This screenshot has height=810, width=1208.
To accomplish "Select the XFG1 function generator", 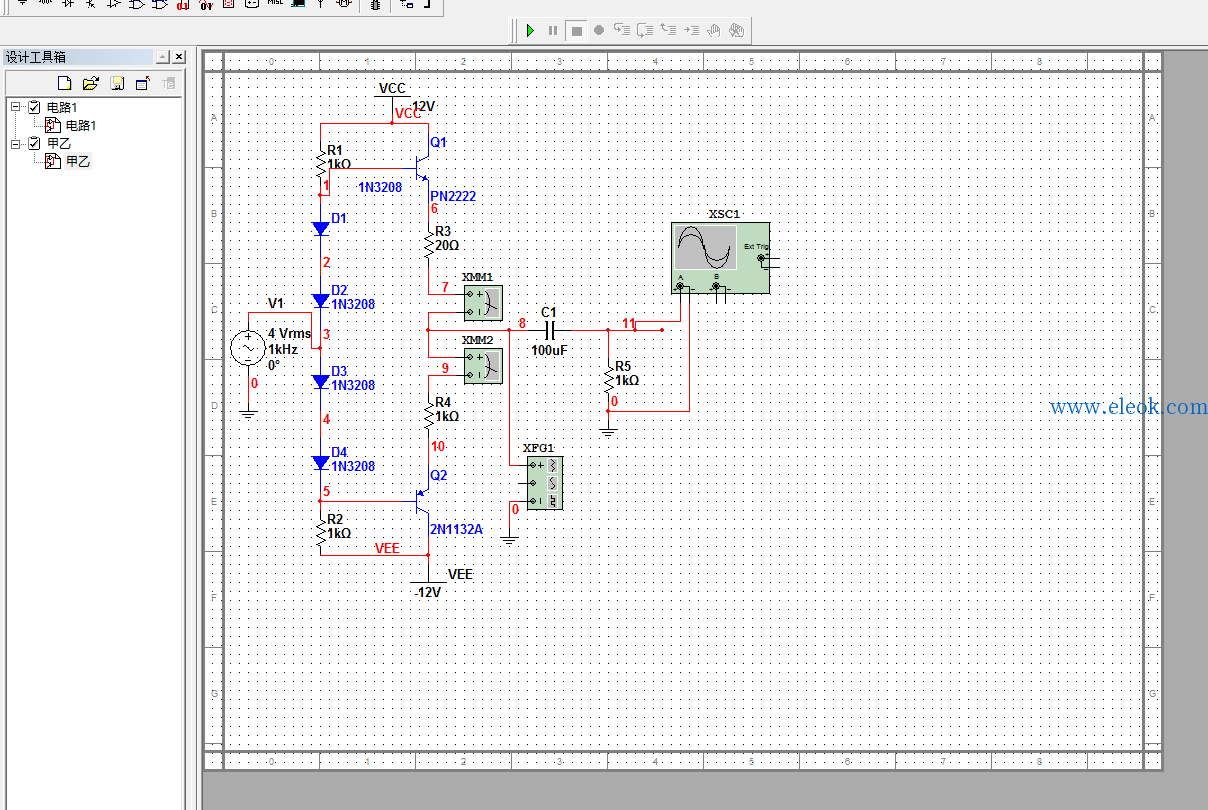I will [544, 483].
